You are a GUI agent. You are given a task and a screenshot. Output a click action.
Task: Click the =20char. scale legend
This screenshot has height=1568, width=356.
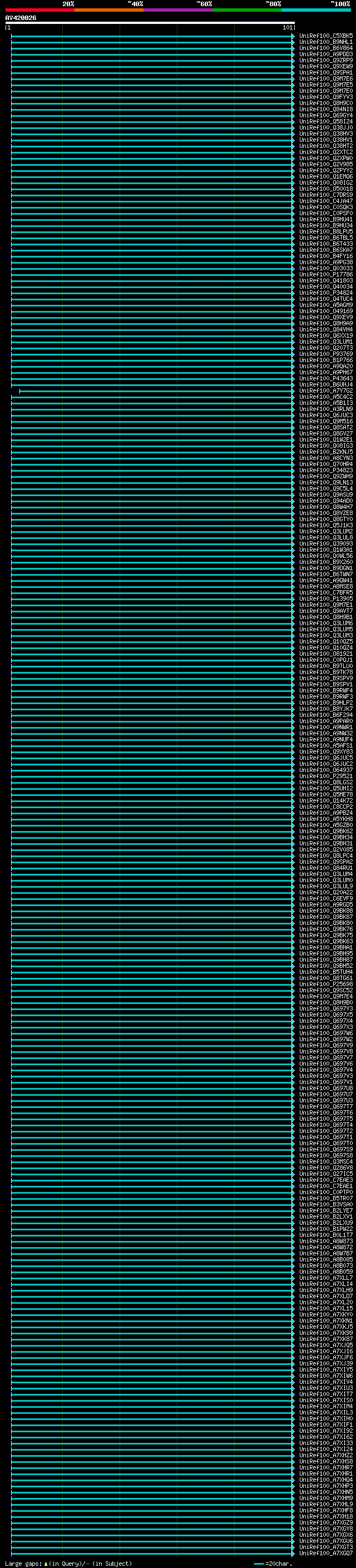[x=273, y=1564]
